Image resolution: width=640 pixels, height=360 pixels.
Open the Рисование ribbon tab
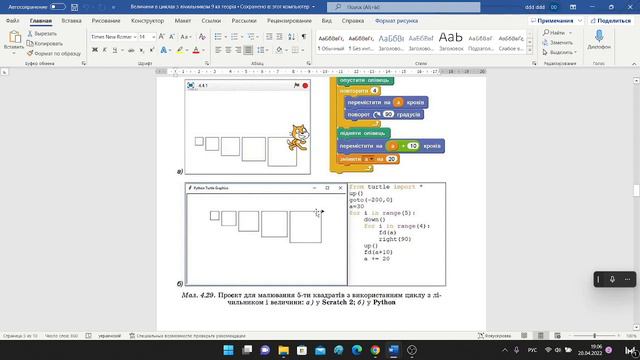[106, 20]
